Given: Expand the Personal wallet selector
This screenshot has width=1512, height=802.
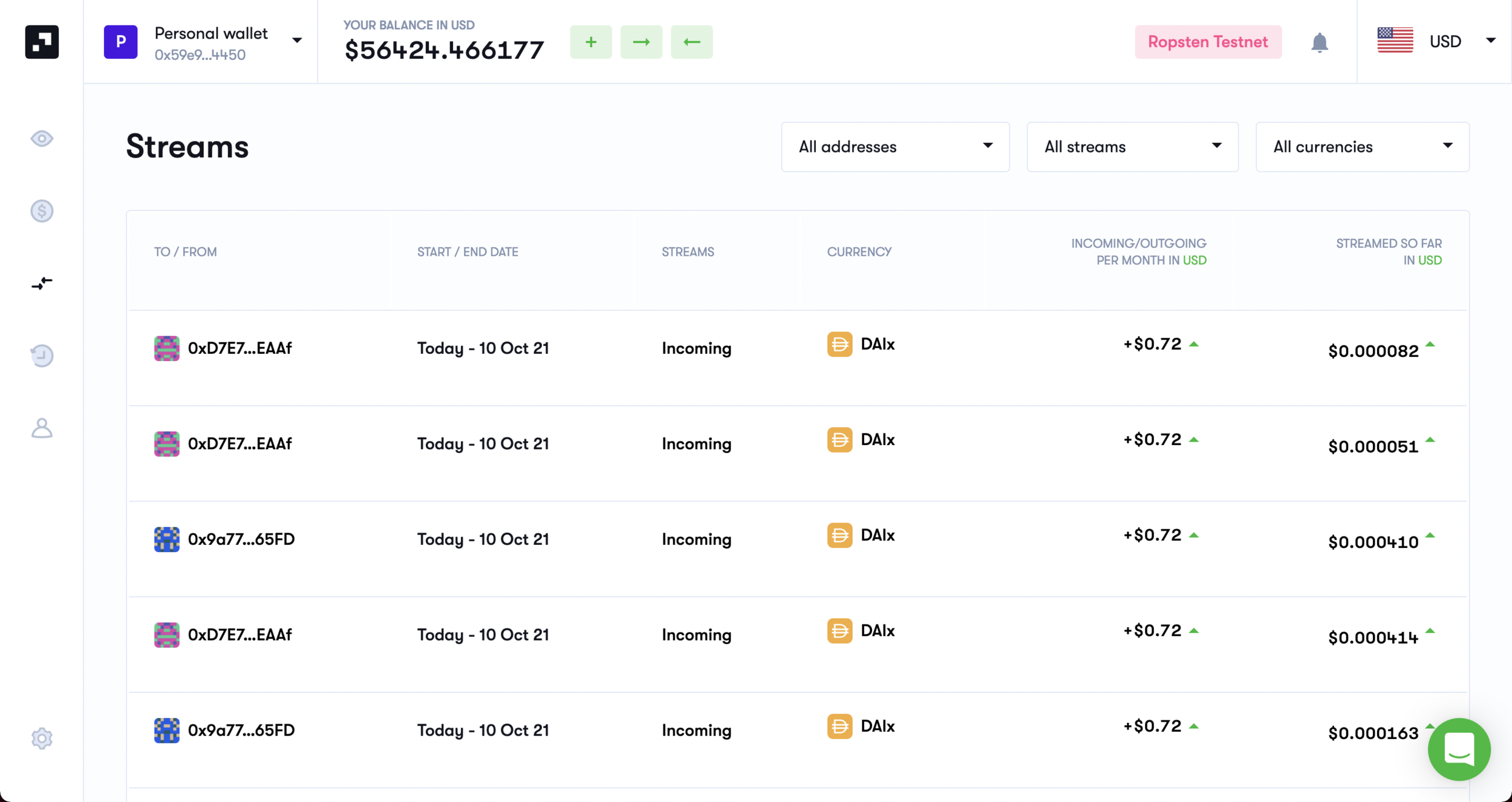Looking at the screenshot, I should point(203,42).
